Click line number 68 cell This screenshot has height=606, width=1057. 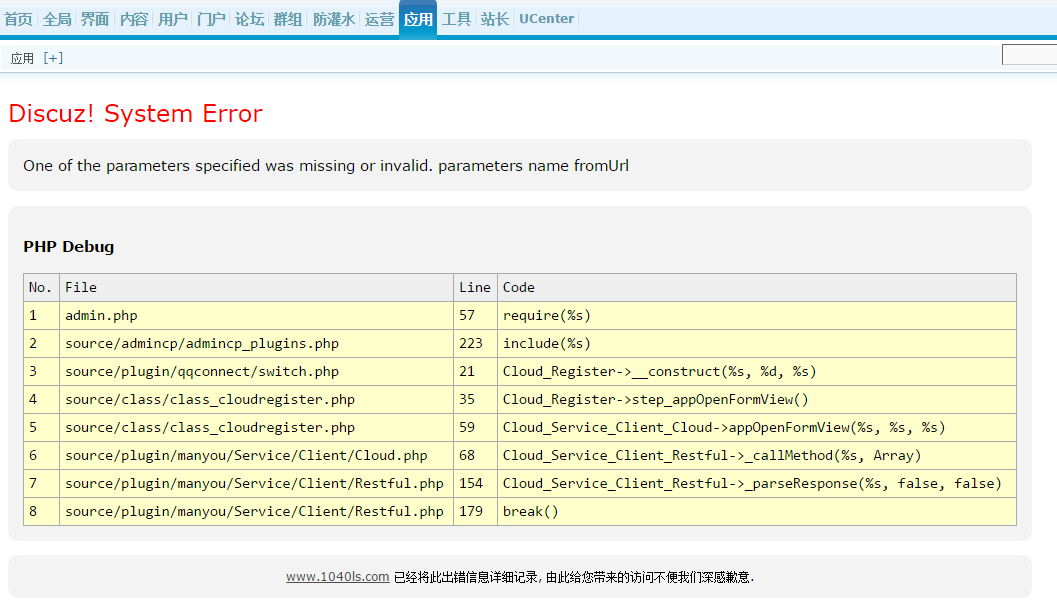click(475, 456)
